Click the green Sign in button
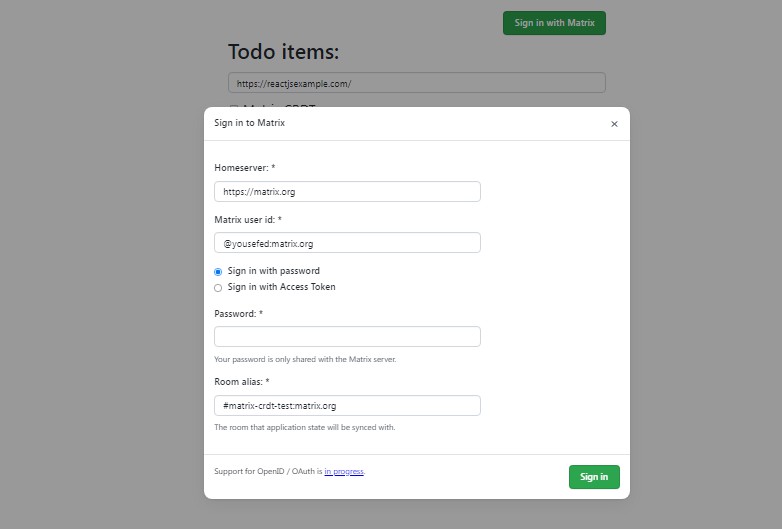Viewport: 782px width, 529px height. pyautogui.click(x=594, y=477)
